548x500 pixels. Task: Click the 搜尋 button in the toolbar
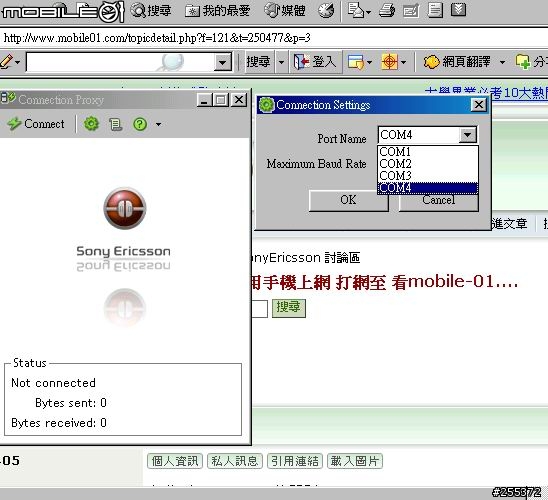click(x=258, y=62)
